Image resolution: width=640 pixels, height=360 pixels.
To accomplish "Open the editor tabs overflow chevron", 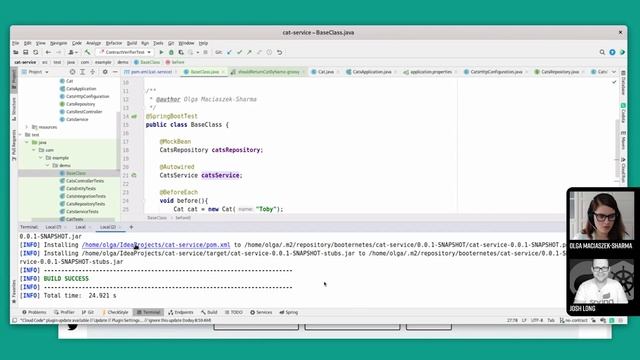I will pyautogui.click(x=614, y=72).
